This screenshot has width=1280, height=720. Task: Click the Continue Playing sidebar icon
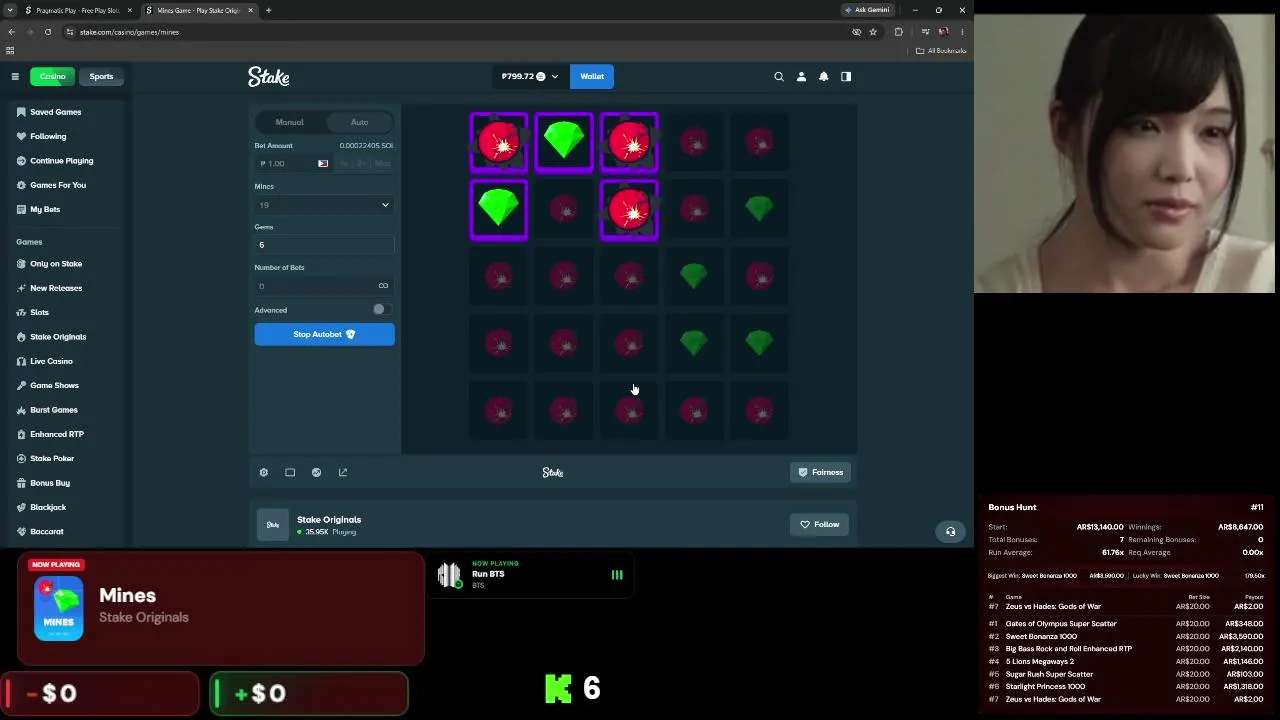[21, 161]
